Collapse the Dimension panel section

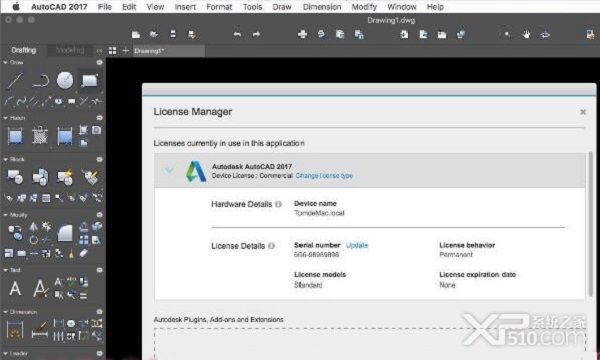[5, 312]
